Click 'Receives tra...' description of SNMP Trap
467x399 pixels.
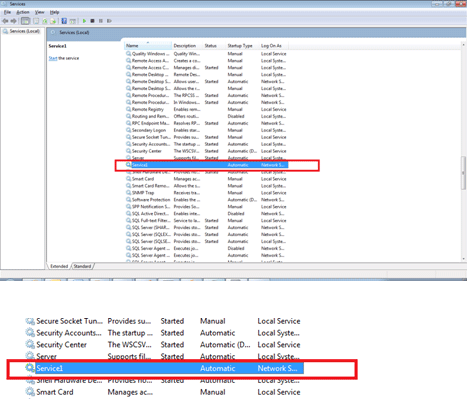click(187, 193)
